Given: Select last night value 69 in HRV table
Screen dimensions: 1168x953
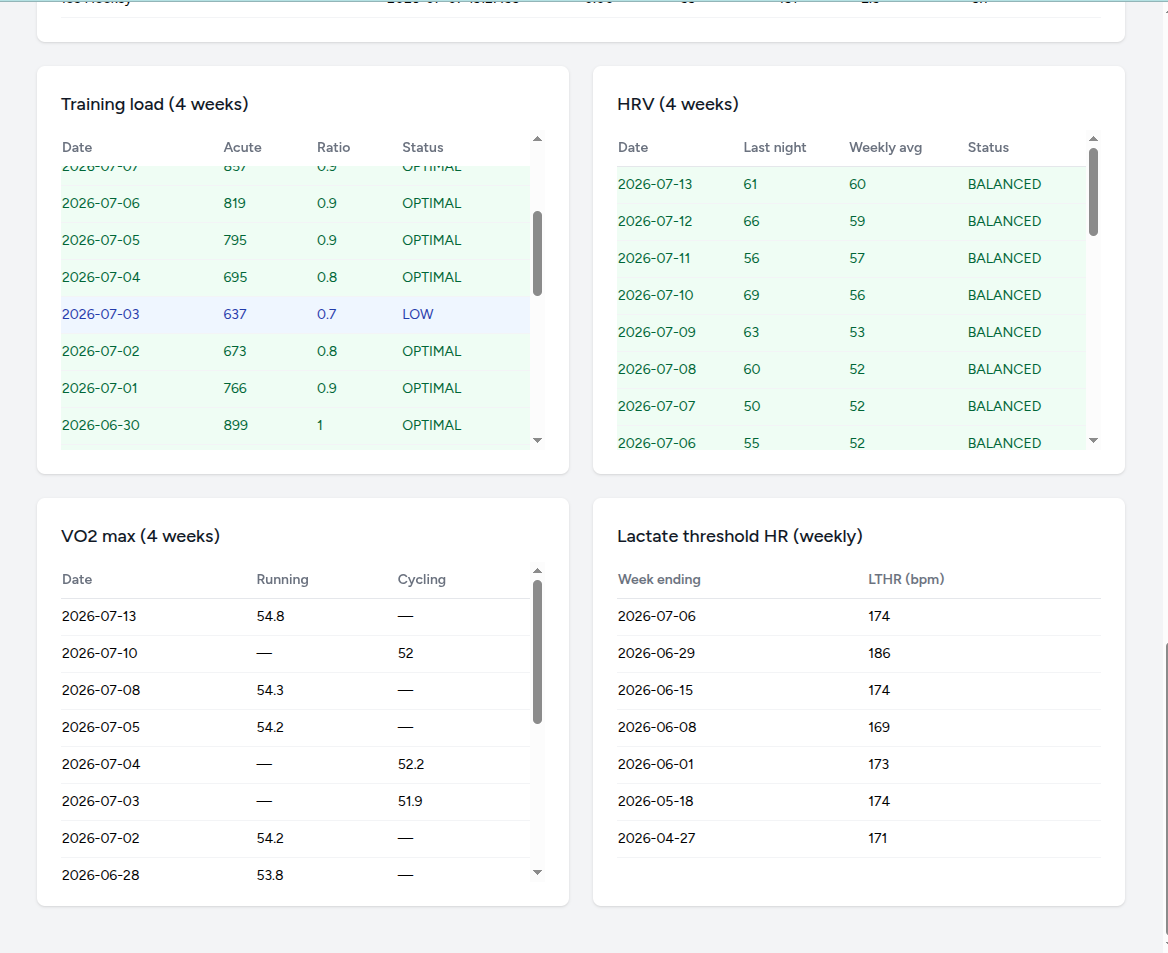Looking at the screenshot, I should pyautogui.click(x=752, y=295).
